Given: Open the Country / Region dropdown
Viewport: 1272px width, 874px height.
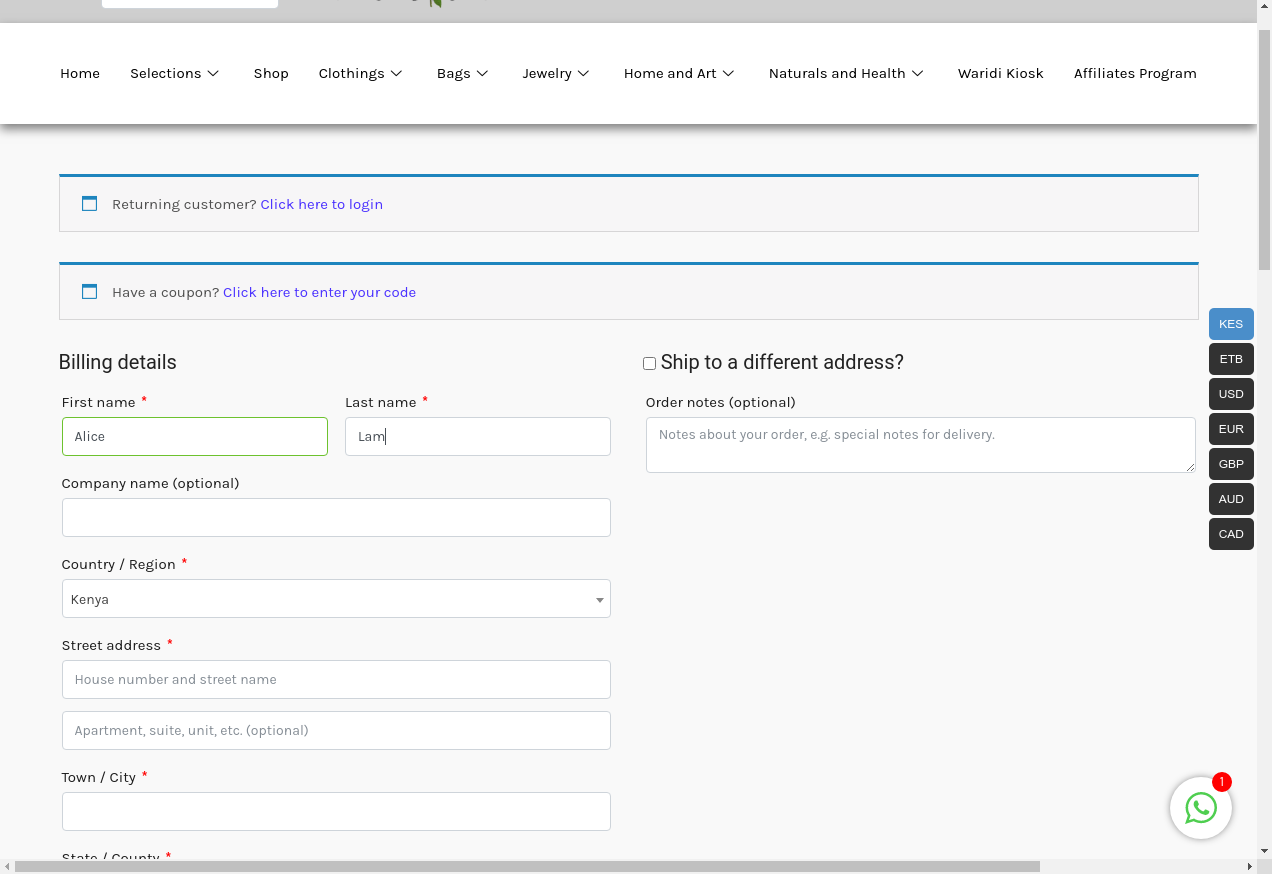Looking at the screenshot, I should click(336, 599).
